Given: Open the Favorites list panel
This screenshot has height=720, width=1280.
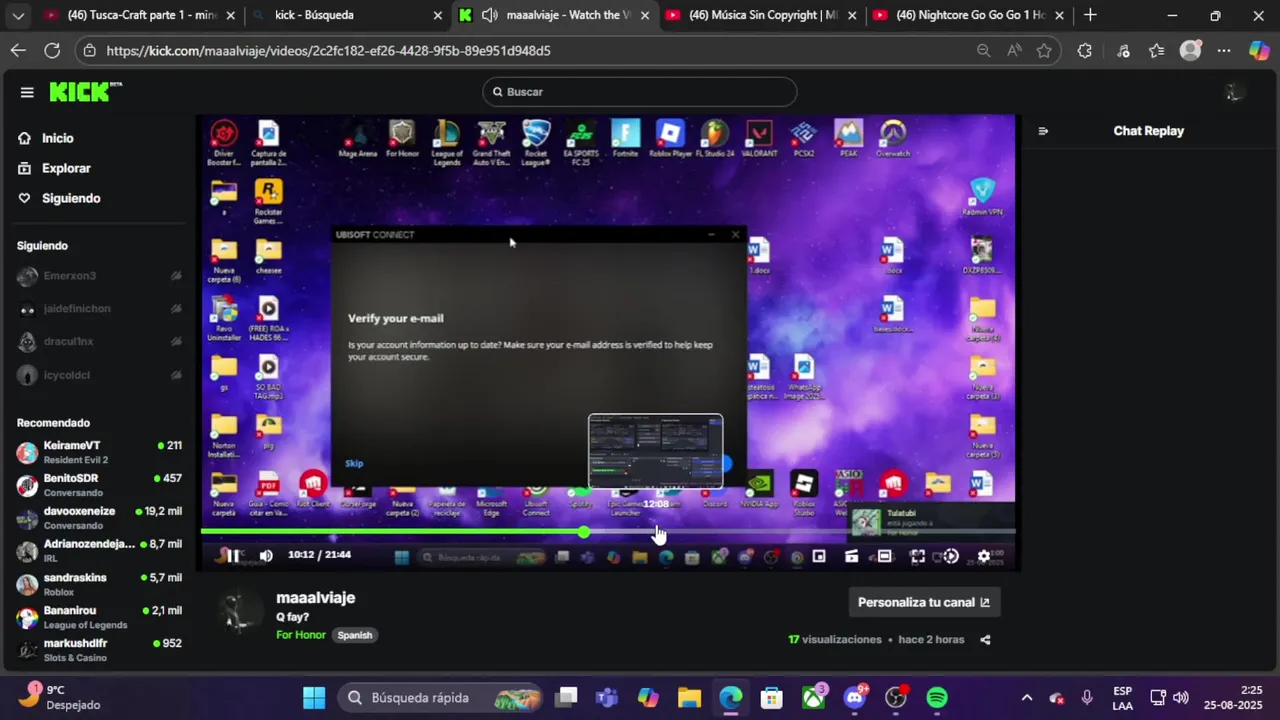Looking at the screenshot, I should (1157, 50).
